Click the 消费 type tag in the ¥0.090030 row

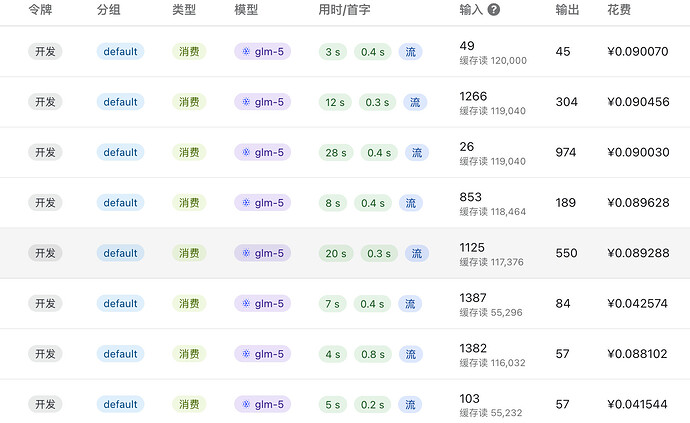point(189,152)
